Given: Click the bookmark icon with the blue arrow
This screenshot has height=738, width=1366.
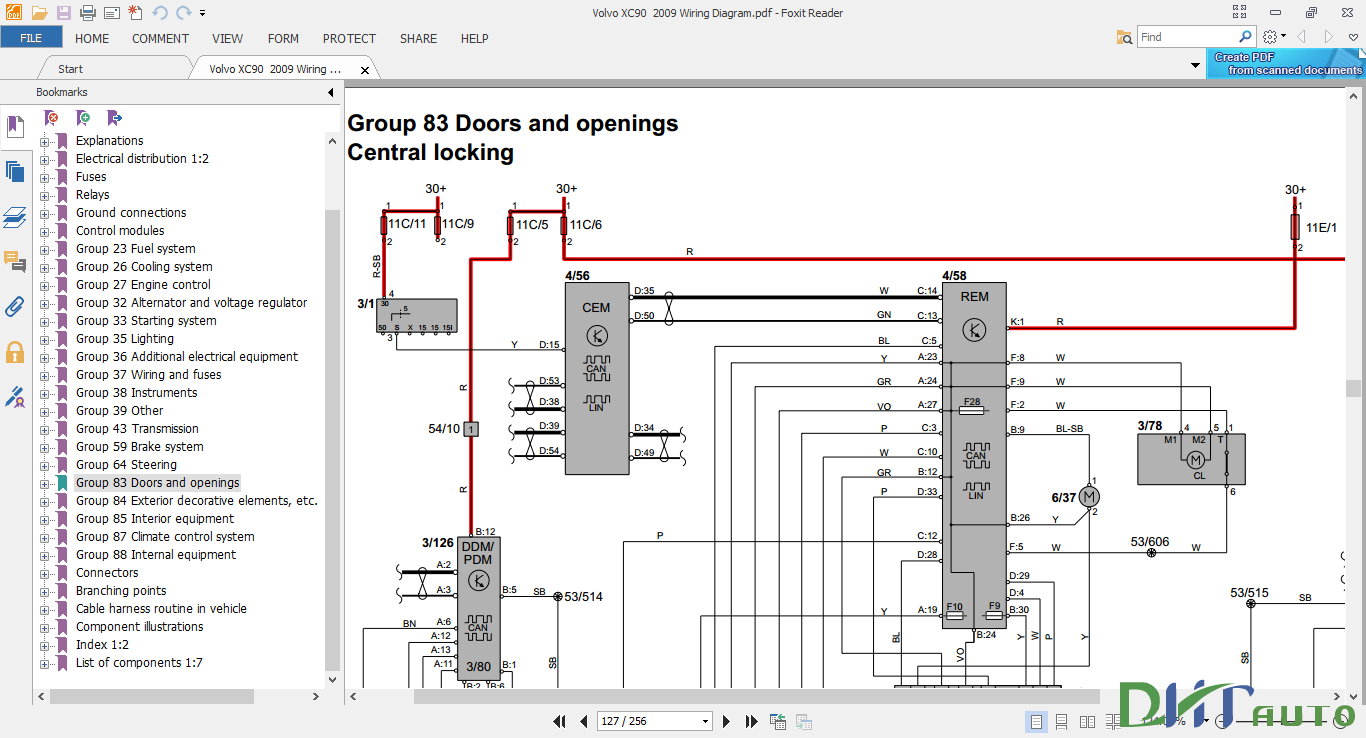Looking at the screenshot, I should [114, 118].
